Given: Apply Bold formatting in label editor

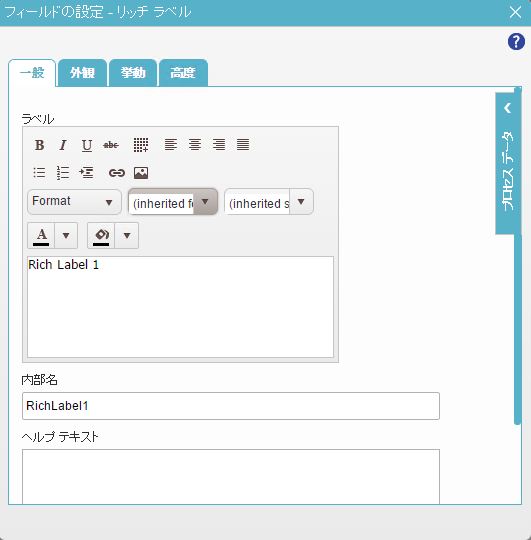Looking at the screenshot, I should [x=40, y=145].
